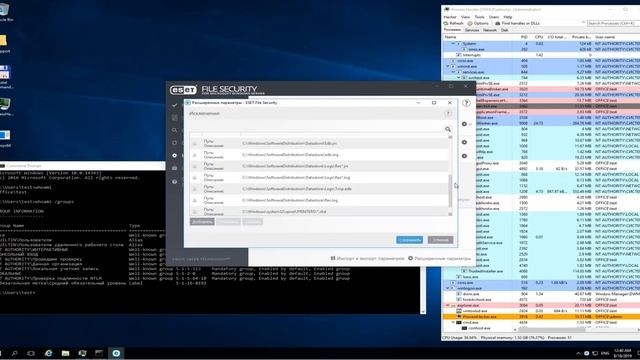Click Find handles or DLLs toolbar button
The width and height of the screenshot is (640, 360).
pyautogui.click(x=517, y=24)
